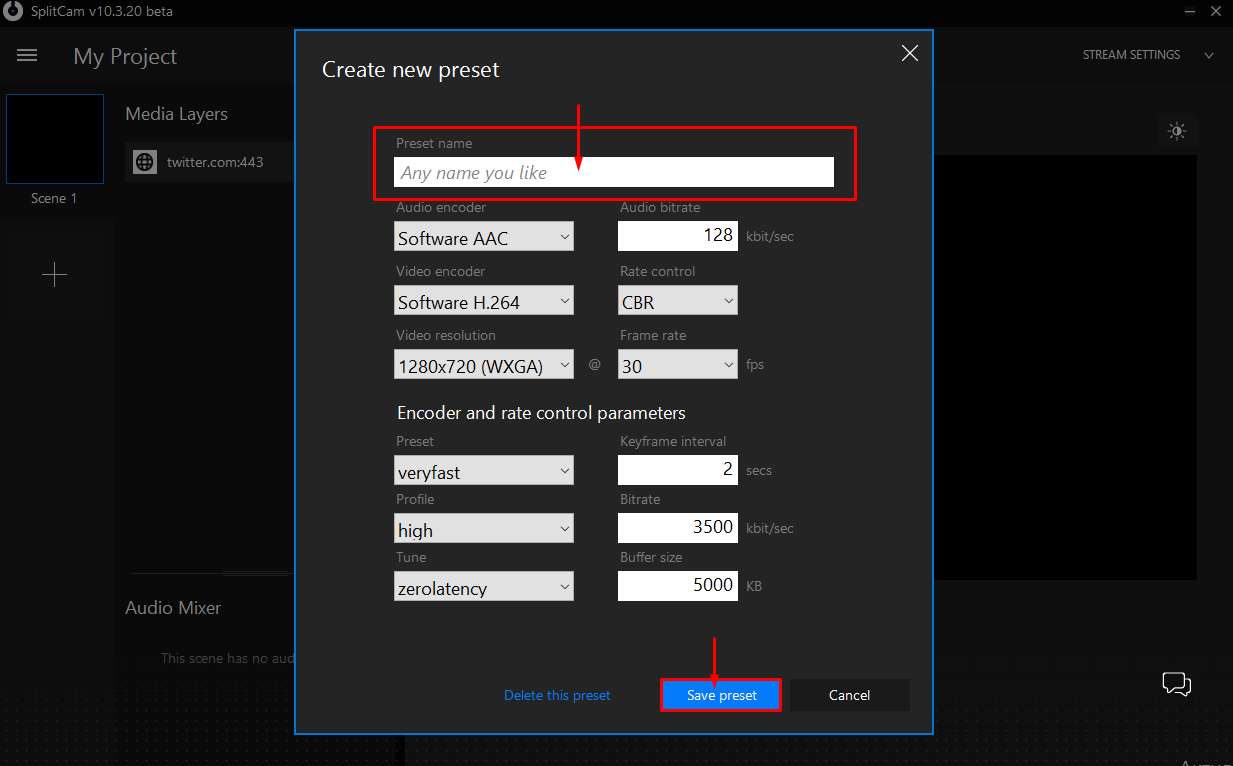The image size is (1233, 766).
Task: Click the brightness icon above the preview
Action: pyautogui.click(x=1177, y=131)
